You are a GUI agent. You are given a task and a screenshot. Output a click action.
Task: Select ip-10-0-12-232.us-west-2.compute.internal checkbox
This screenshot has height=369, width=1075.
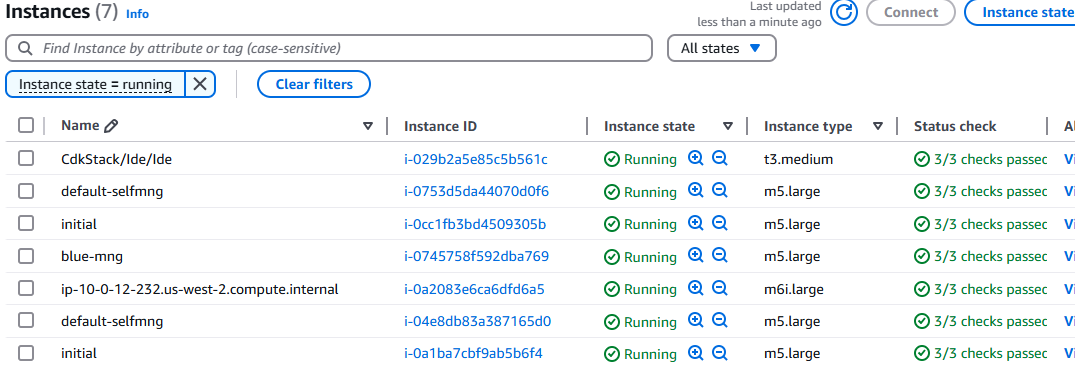(x=26, y=289)
